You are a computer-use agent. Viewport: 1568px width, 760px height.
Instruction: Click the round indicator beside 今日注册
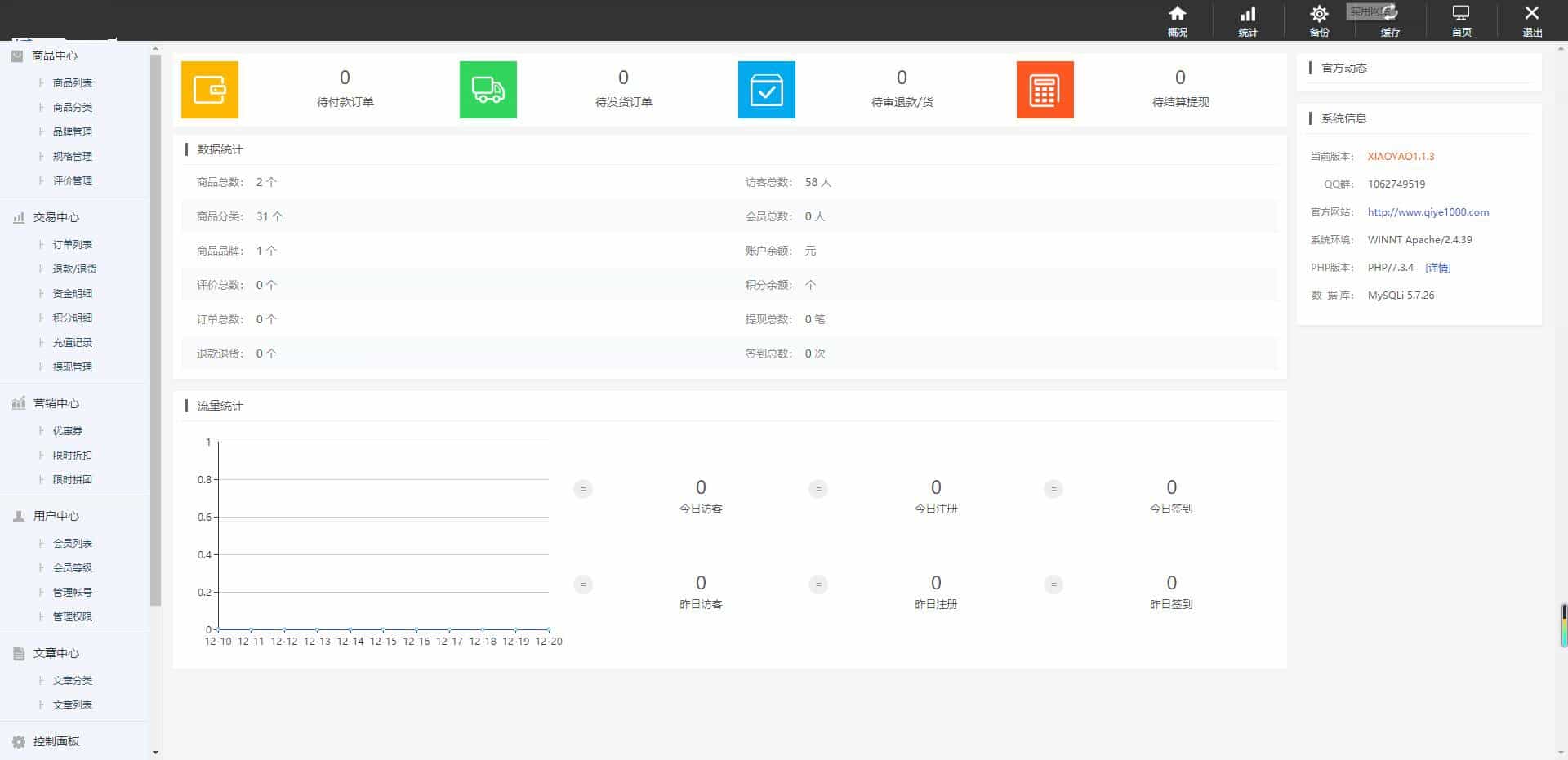[x=818, y=489]
